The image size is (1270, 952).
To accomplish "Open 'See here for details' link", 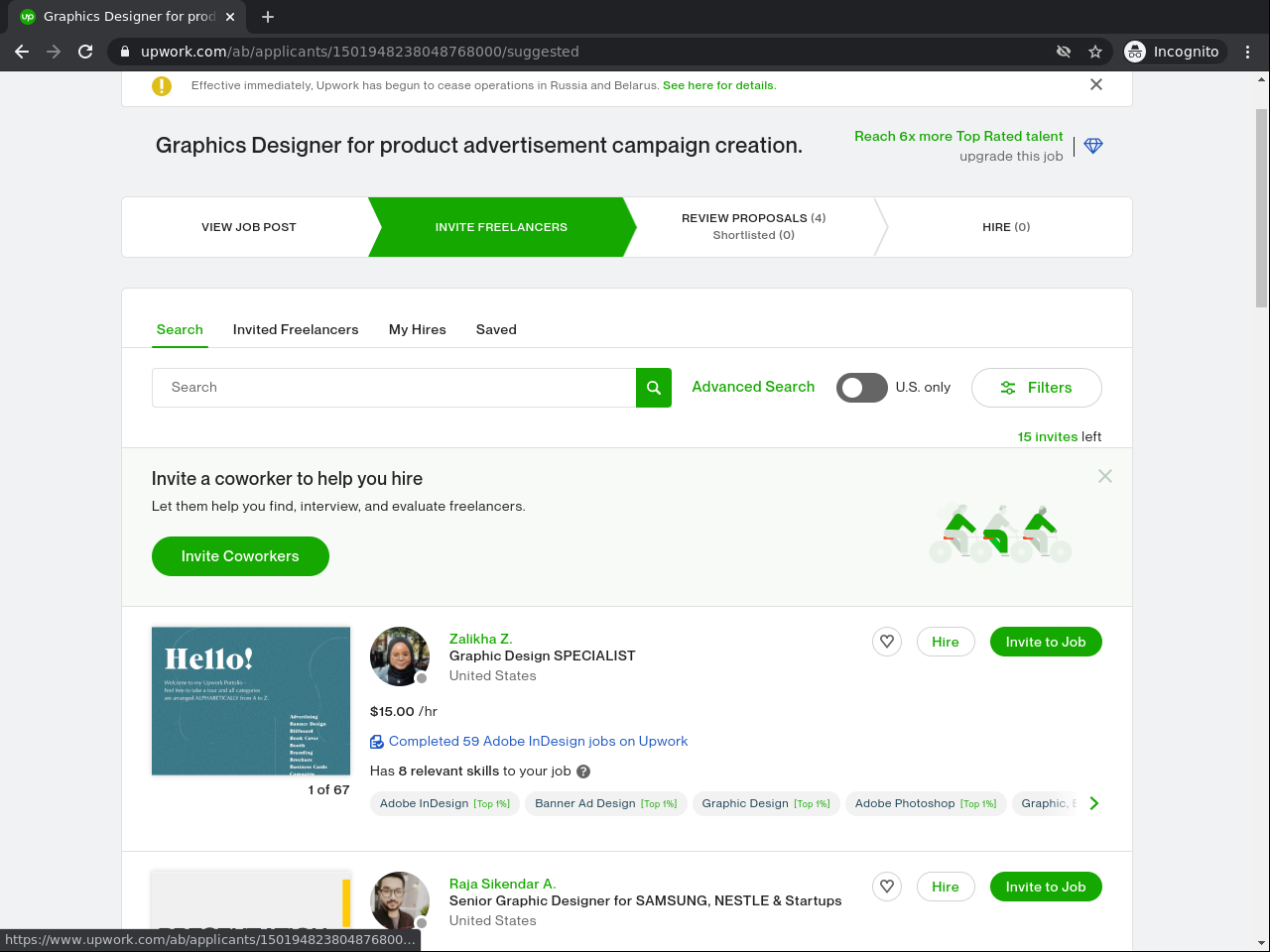I will (719, 85).
